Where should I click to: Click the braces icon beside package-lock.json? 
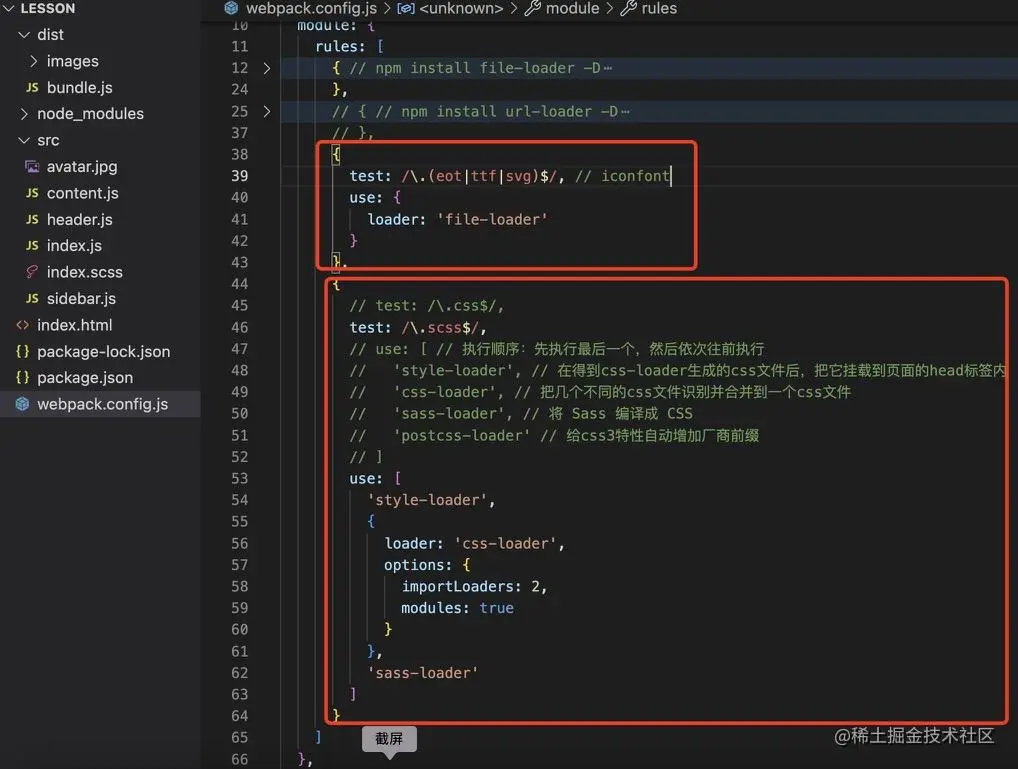pyautogui.click(x=23, y=351)
